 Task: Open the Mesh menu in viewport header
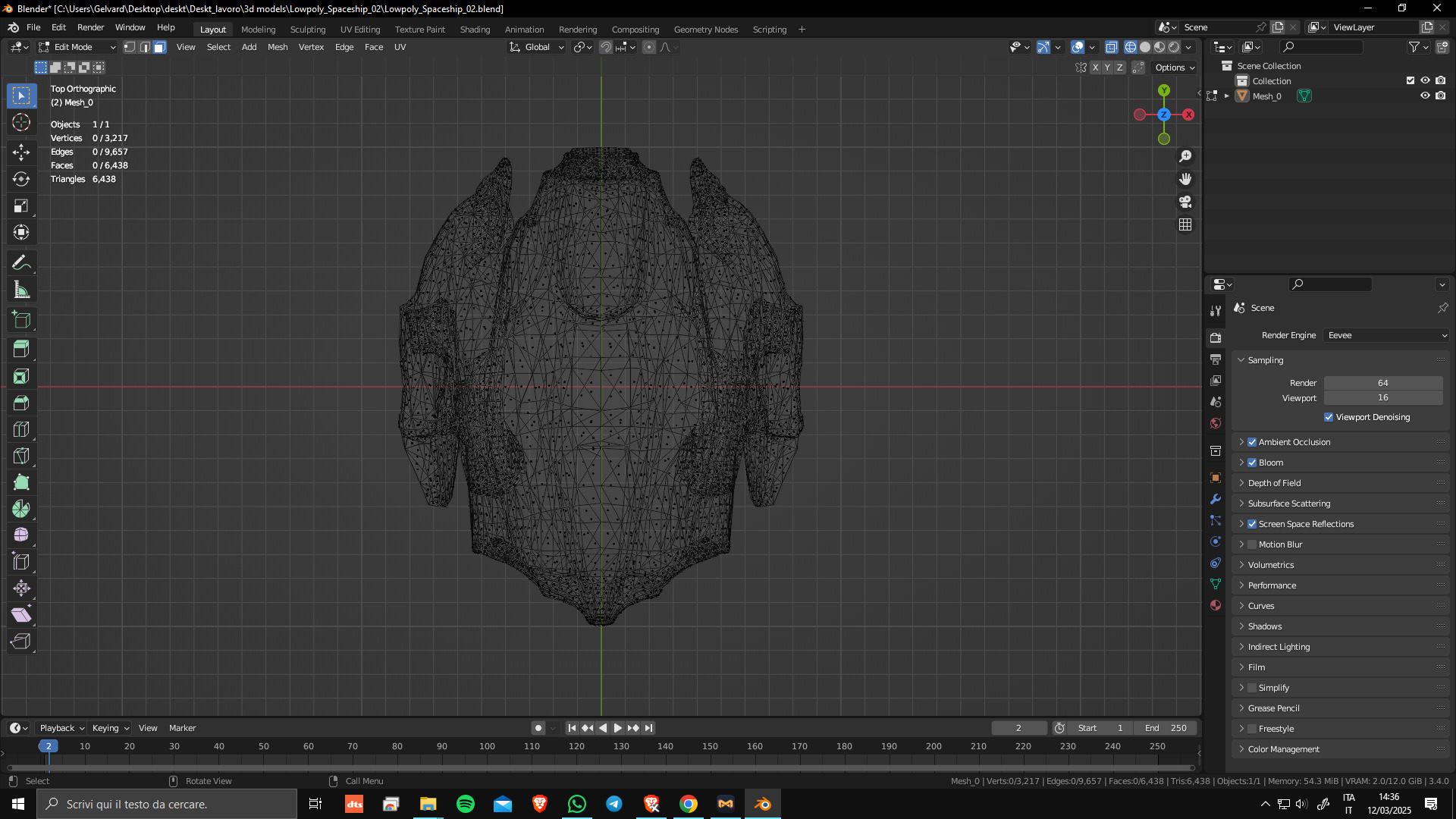pos(278,47)
